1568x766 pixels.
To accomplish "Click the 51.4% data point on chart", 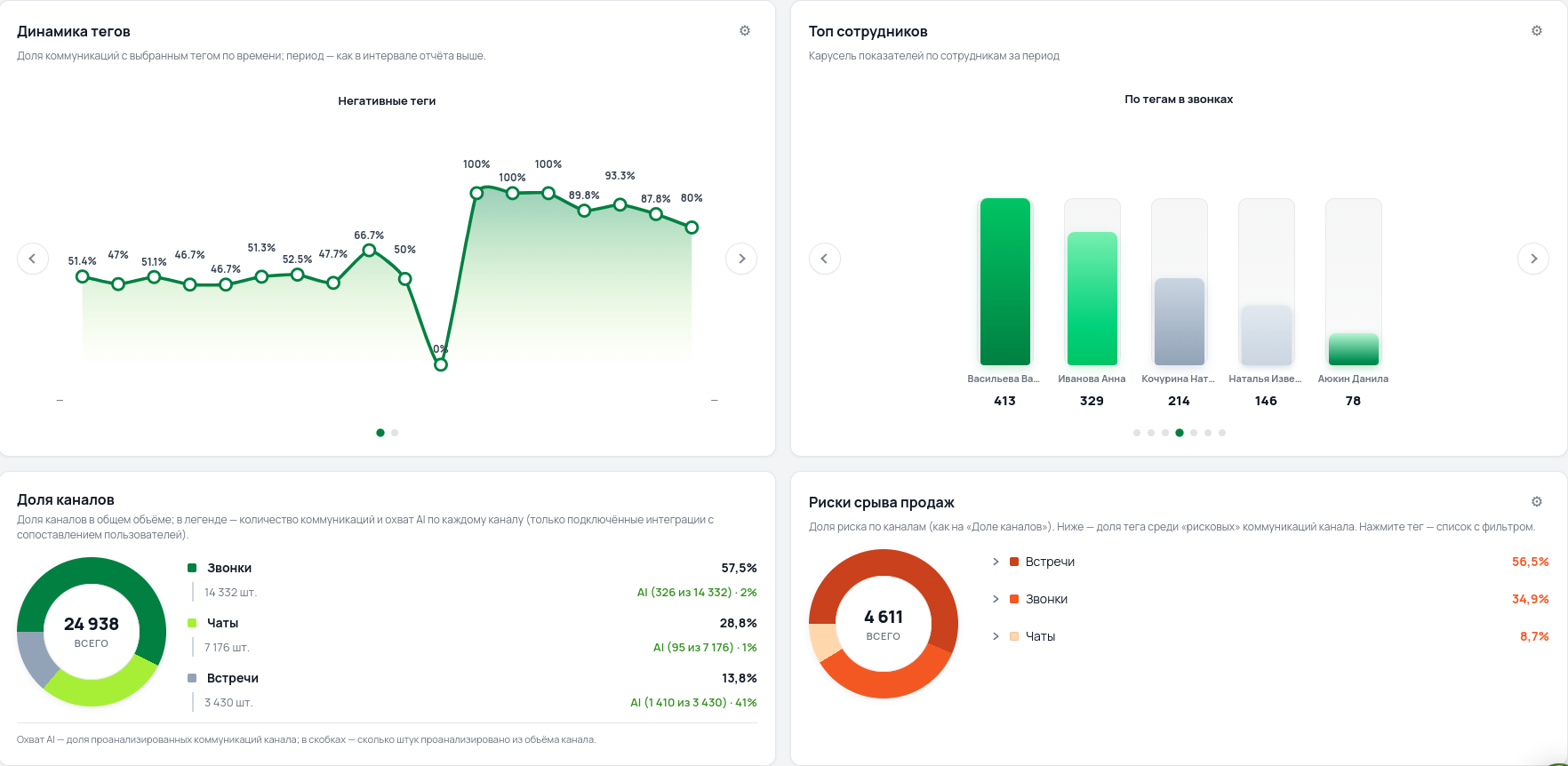I will 83,276.
